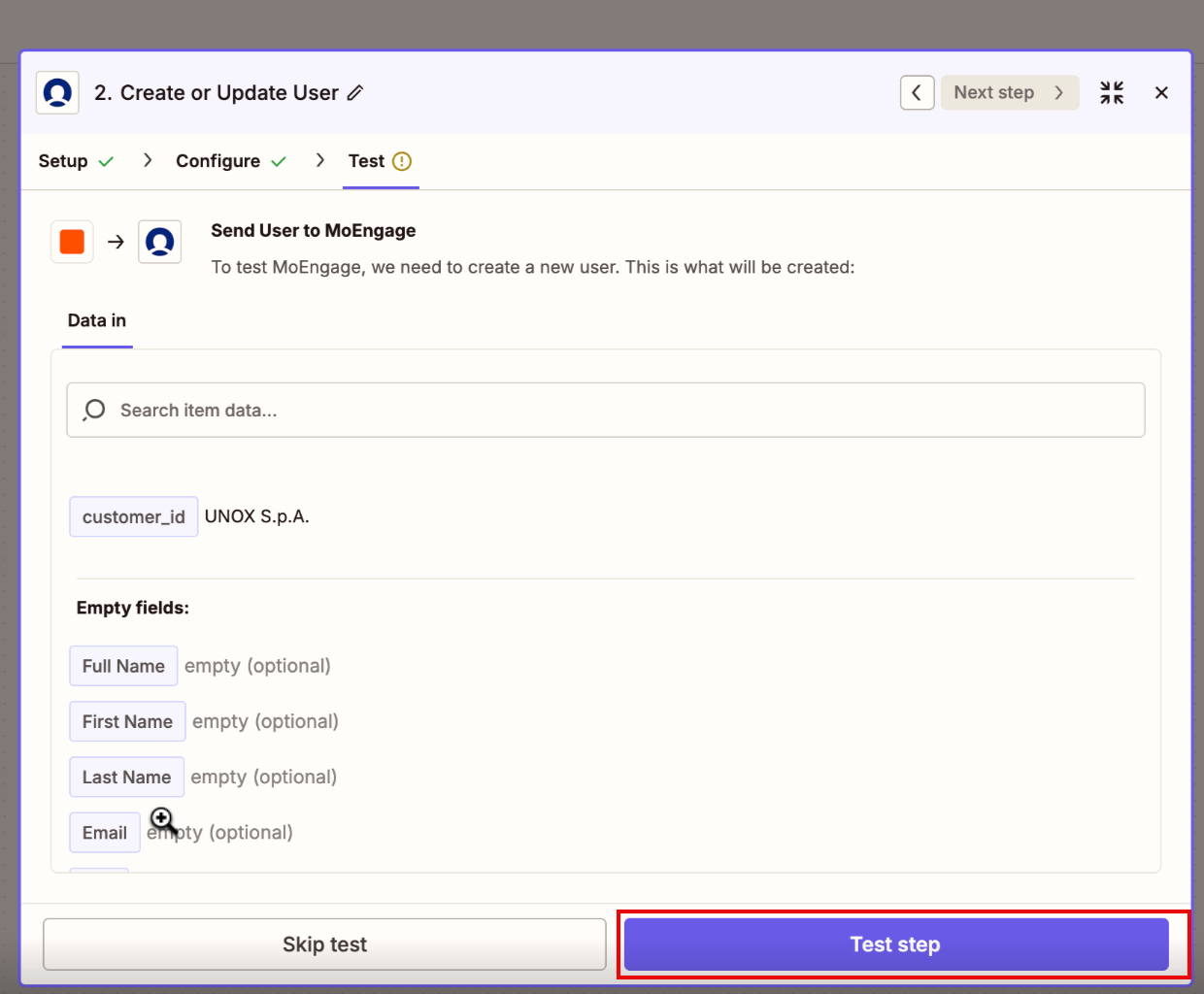Select the Last Name field tag
The height and width of the screenshot is (994, 1204).
pos(126,778)
